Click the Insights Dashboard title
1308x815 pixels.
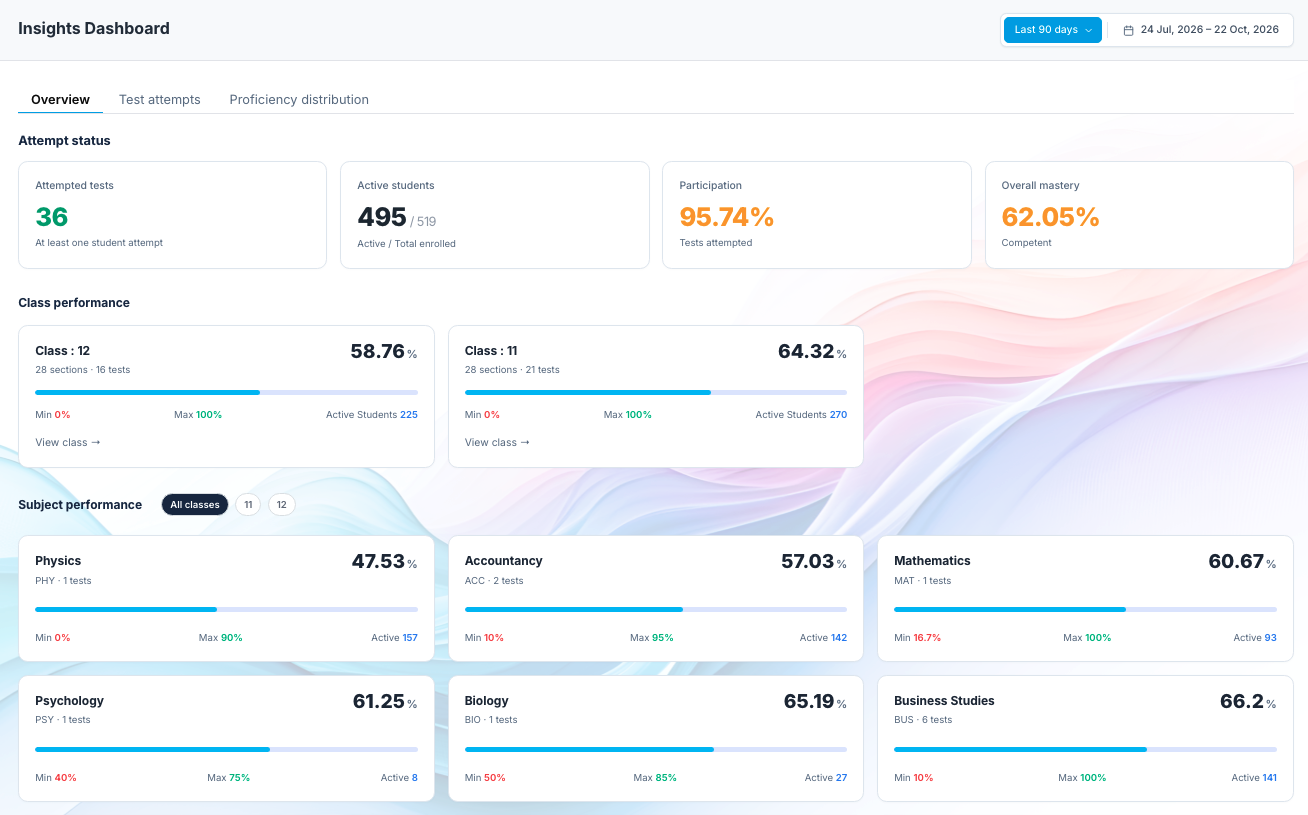(94, 29)
